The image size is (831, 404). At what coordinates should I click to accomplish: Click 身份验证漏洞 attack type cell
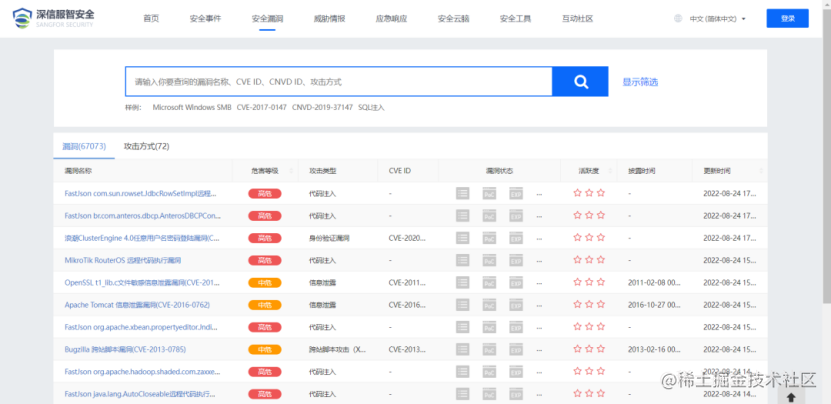329,238
